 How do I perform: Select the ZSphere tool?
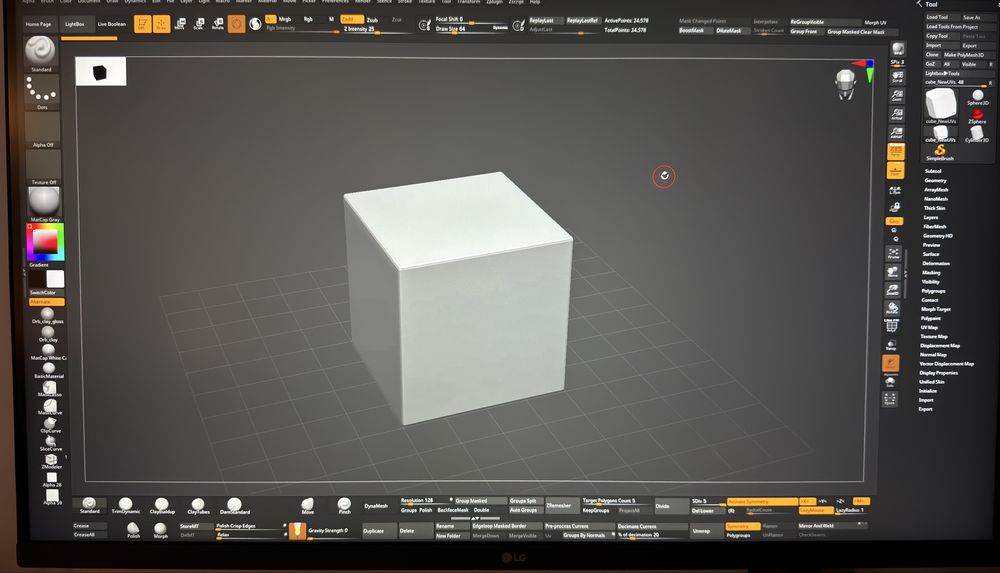pos(977,115)
